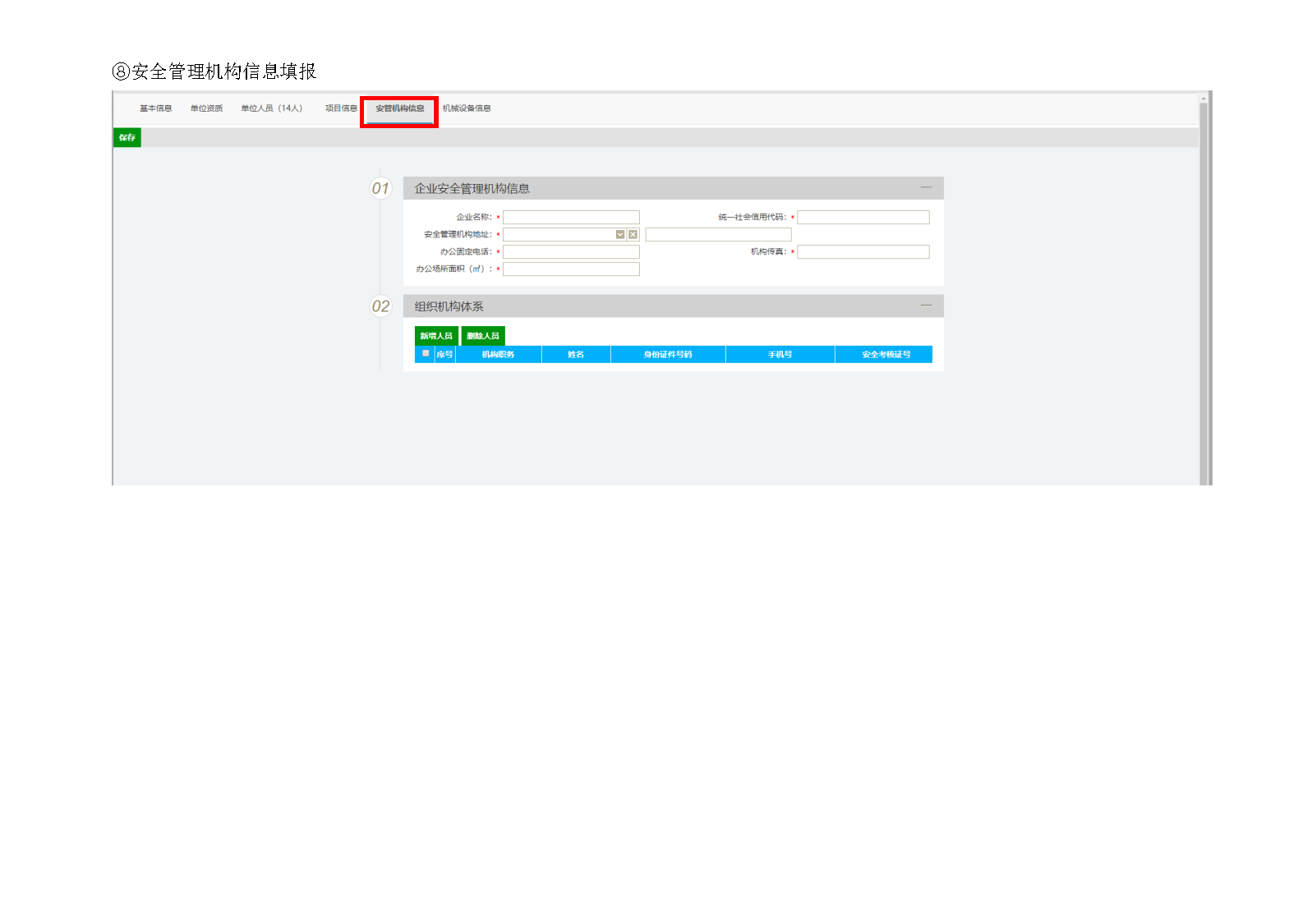Click the 统一社会信用代码 input field

coord(863,218)
